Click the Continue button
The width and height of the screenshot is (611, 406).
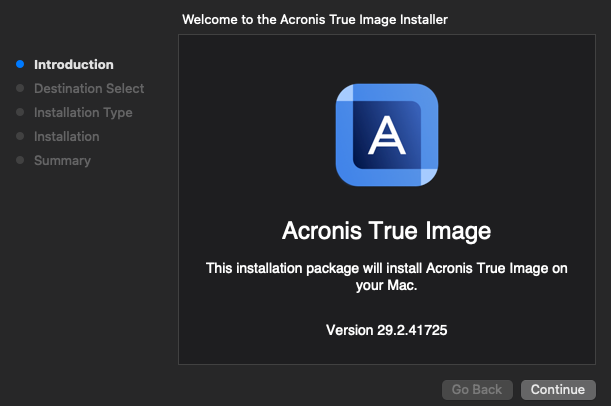click(558, 389)
